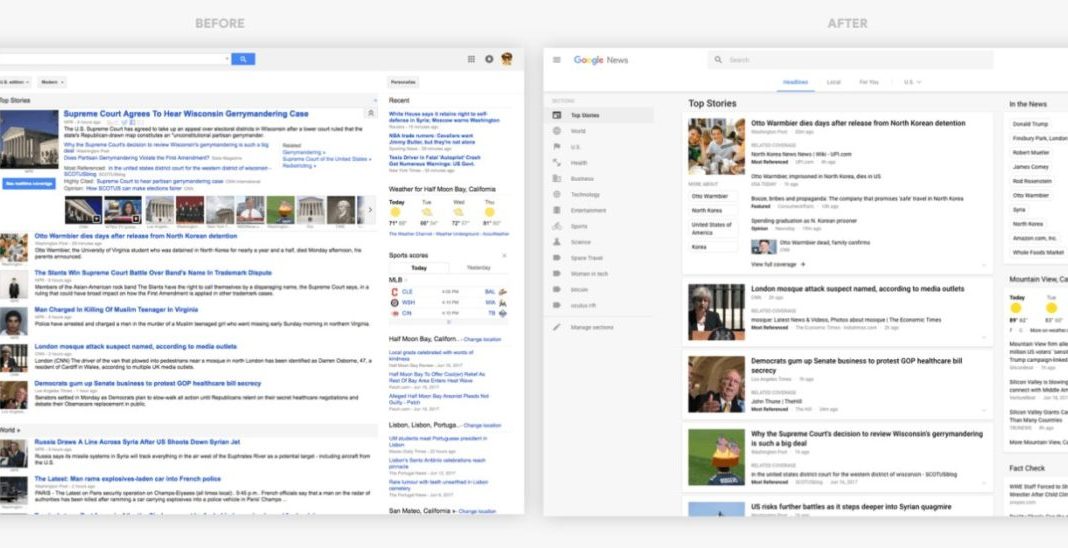Open the Otto Warmbier dead video thumbnail
Viewport: 1068px width, 548px height.
763,246
